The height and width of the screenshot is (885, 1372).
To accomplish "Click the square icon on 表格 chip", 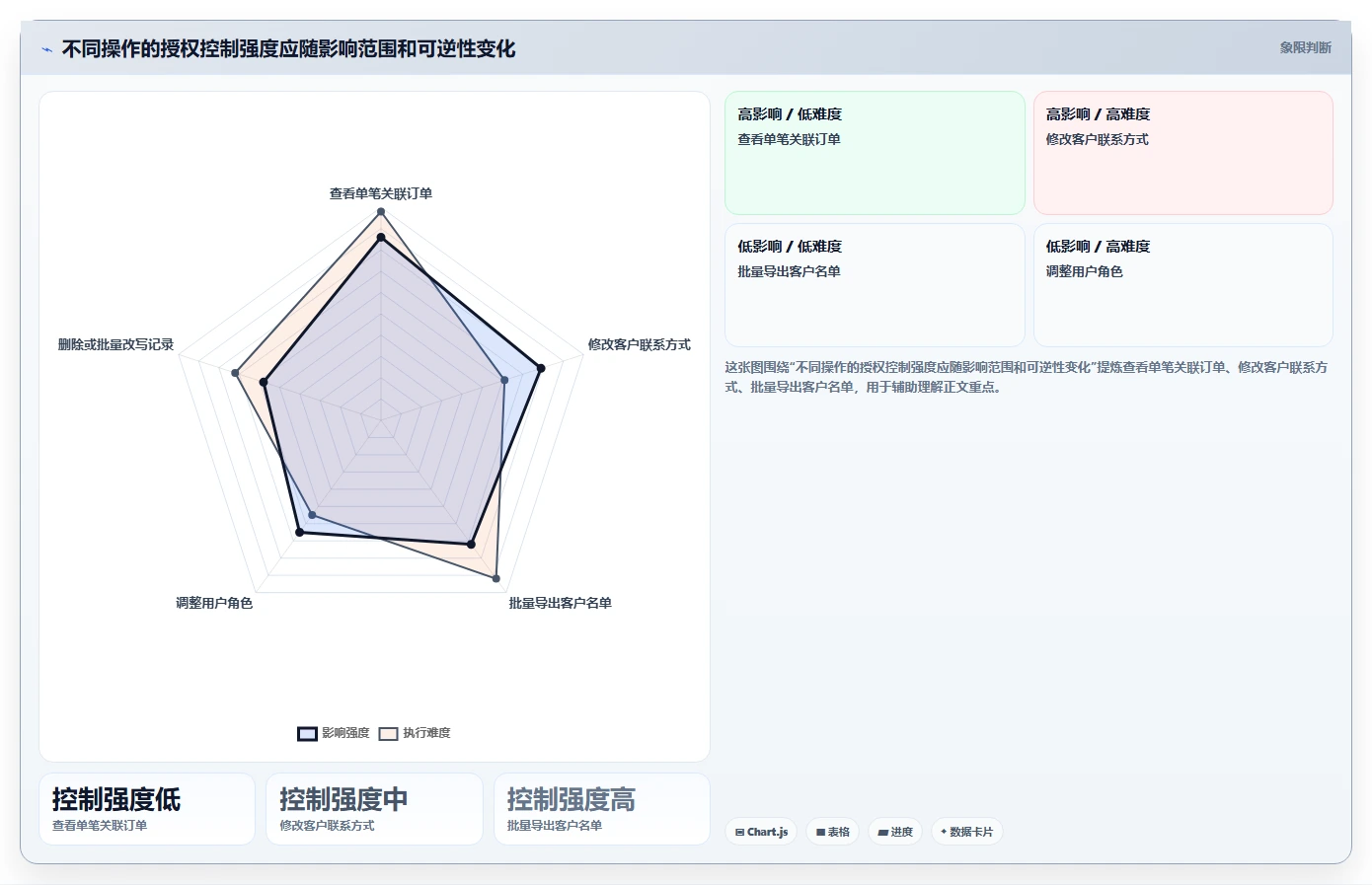I will tap(820, 833).
